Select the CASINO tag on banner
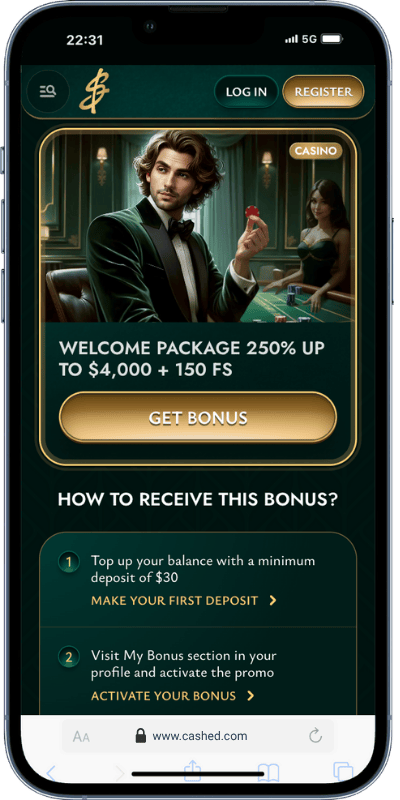The image size is (400, 800). (315, 151)
